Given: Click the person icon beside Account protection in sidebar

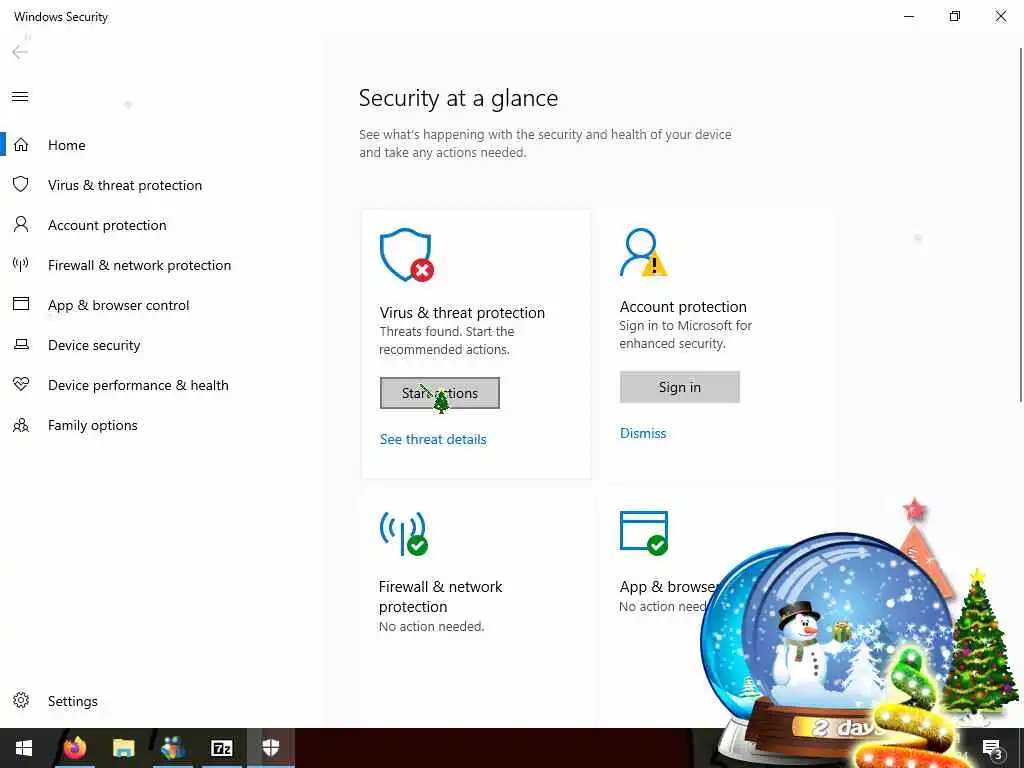Looking at the screenshot, I should point(21,225).
